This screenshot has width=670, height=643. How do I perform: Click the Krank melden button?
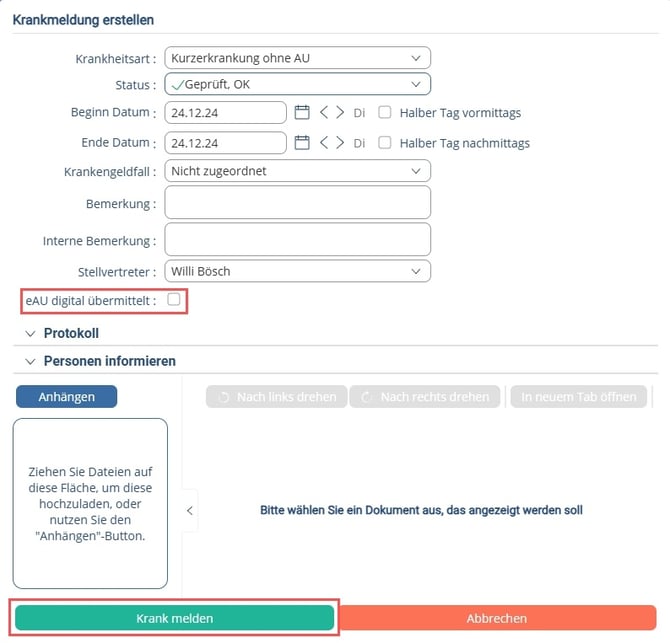click(174, 618)
